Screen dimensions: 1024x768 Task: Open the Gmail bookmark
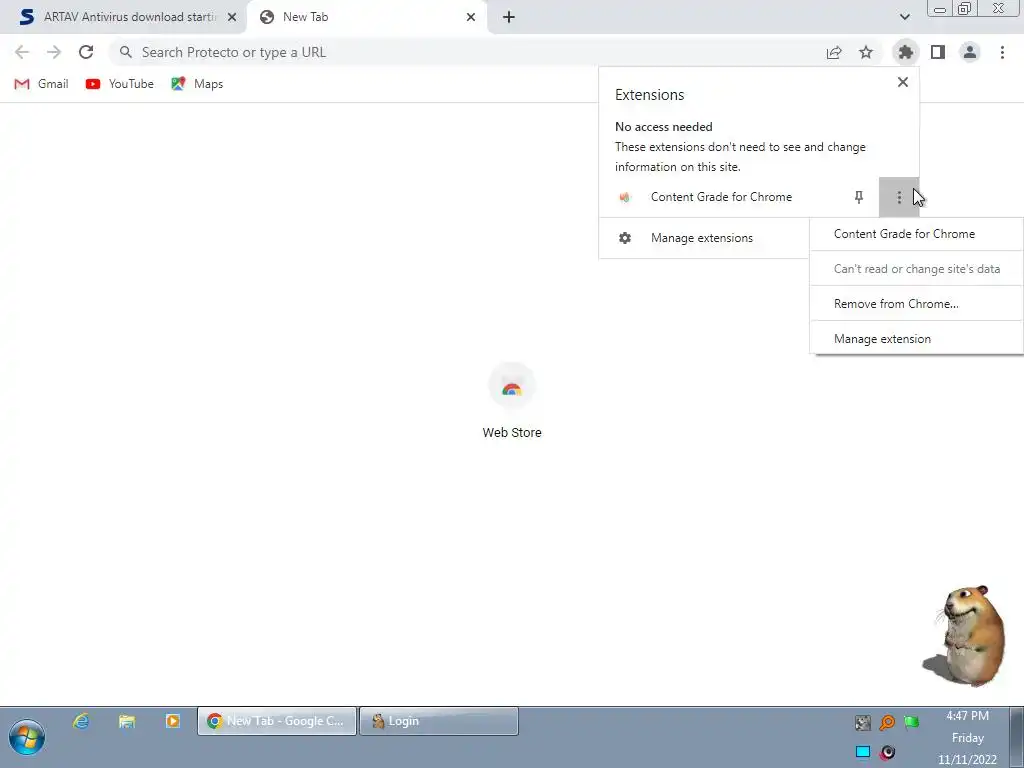42,84
